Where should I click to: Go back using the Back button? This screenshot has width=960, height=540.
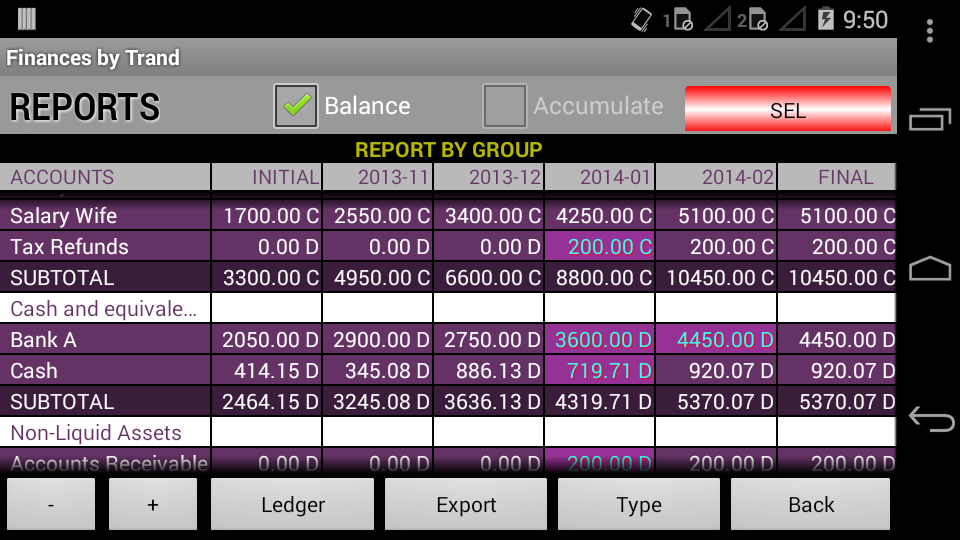pos(810,505)
